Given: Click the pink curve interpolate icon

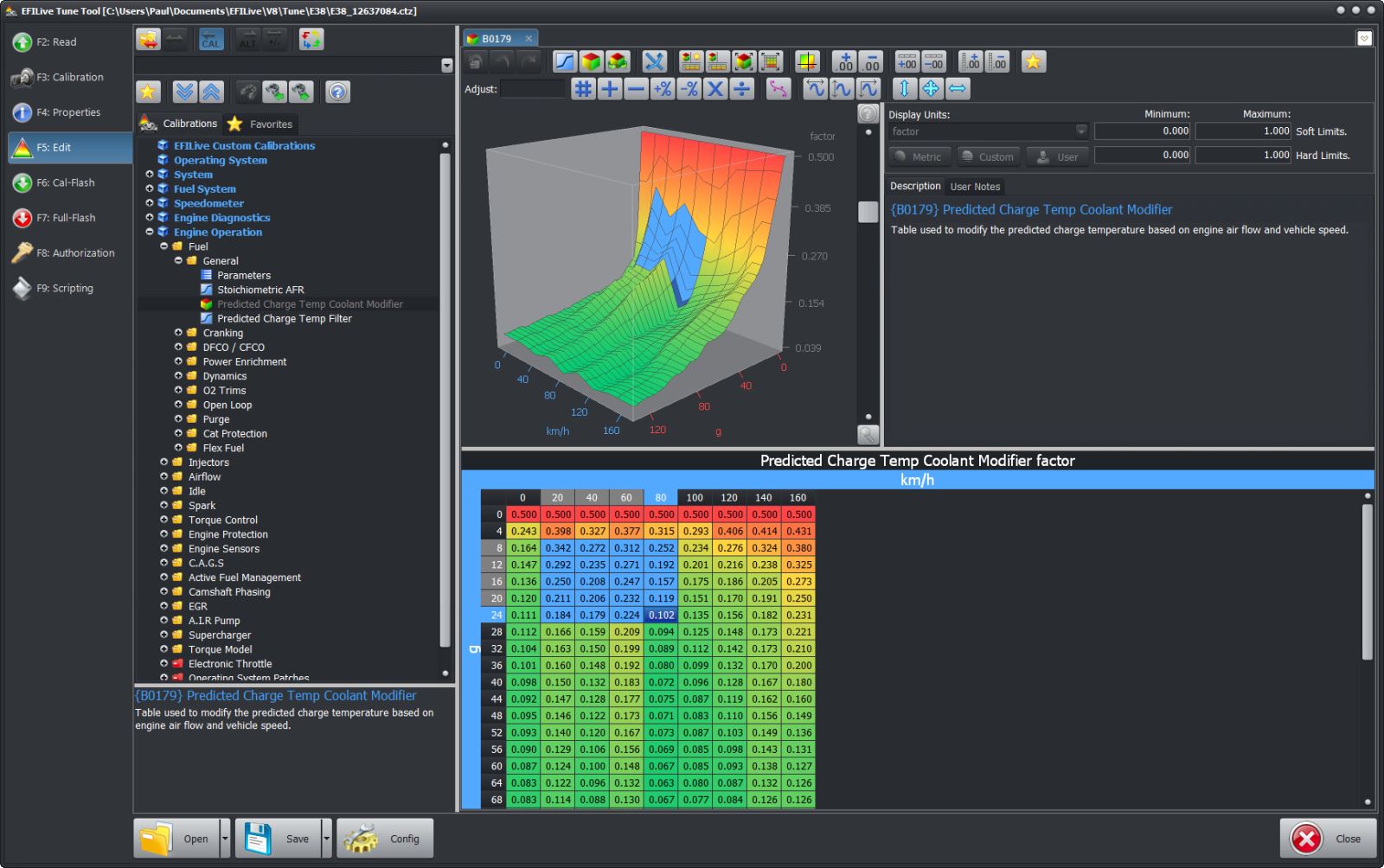Looking at the screenshot, I should point(778,88).
